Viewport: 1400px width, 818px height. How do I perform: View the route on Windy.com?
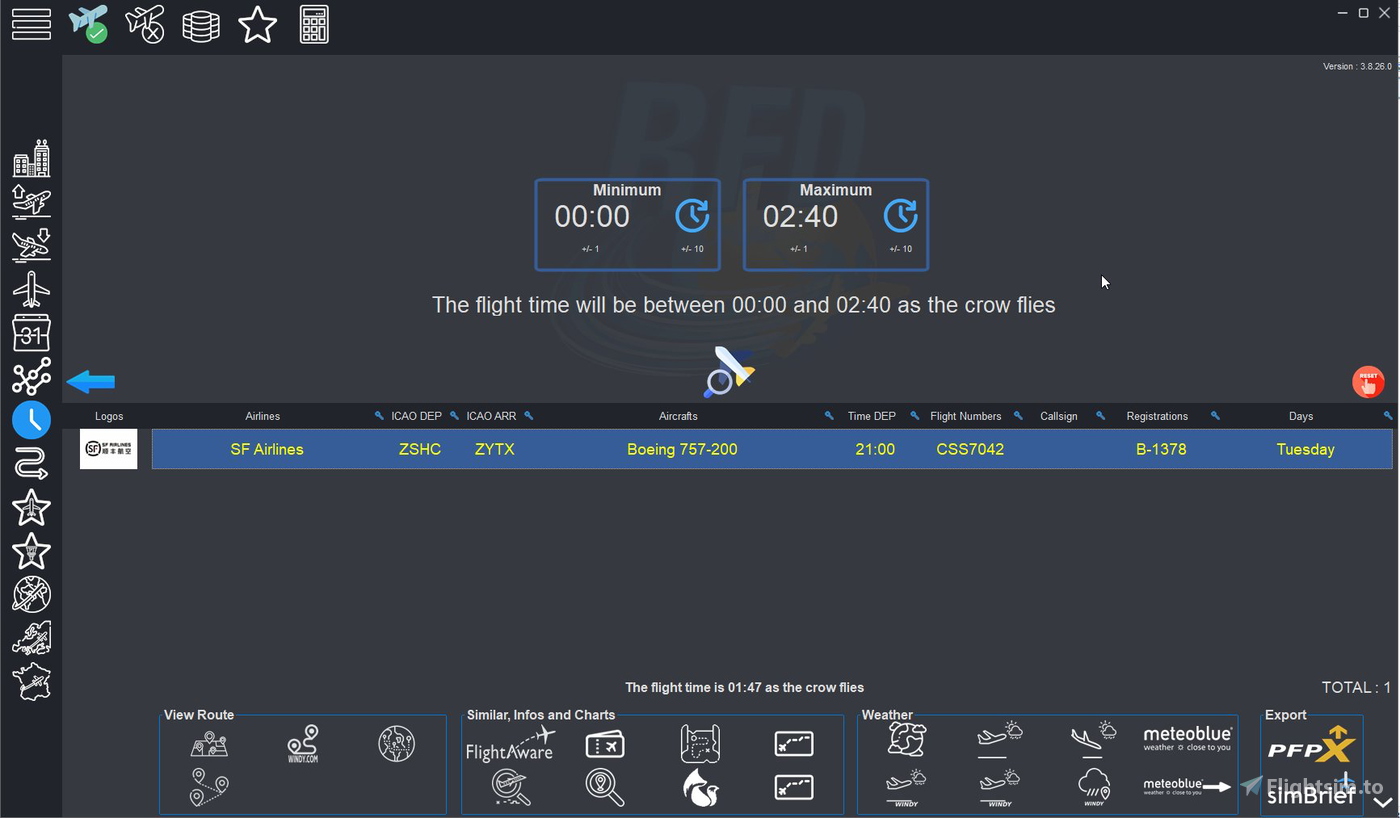[303, 743]
